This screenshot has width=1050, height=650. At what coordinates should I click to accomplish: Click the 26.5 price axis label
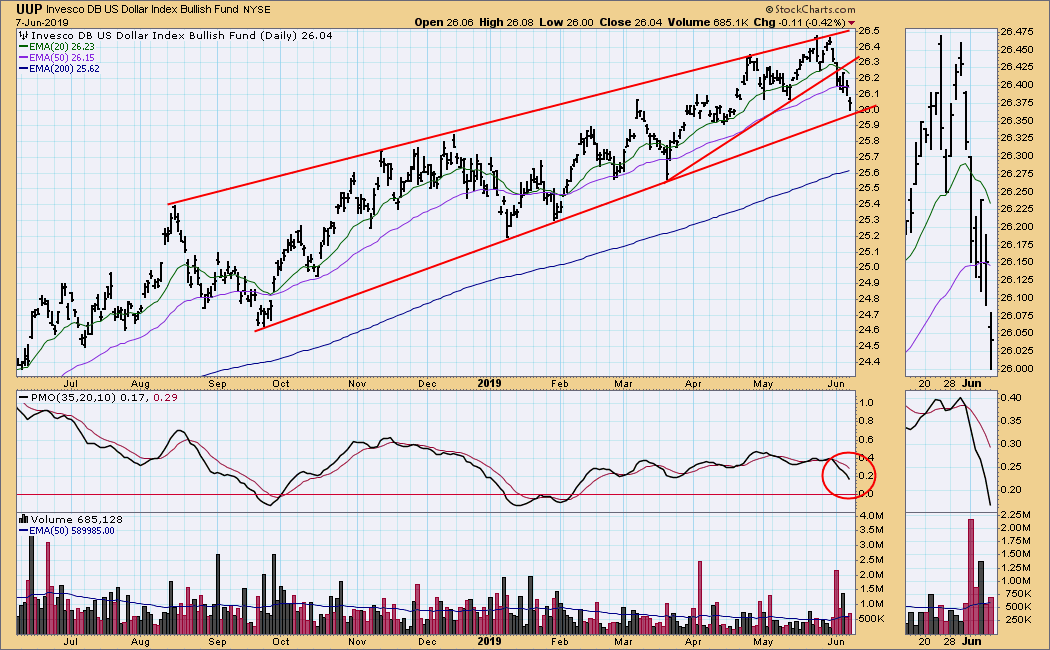coord(869,31)
